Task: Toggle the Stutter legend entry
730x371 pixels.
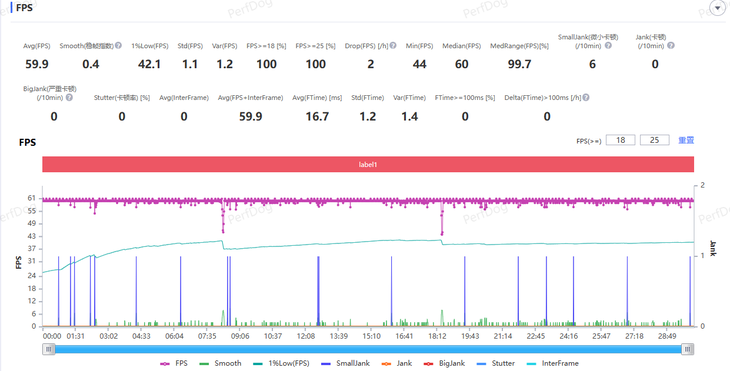Action: click(495, 364)
